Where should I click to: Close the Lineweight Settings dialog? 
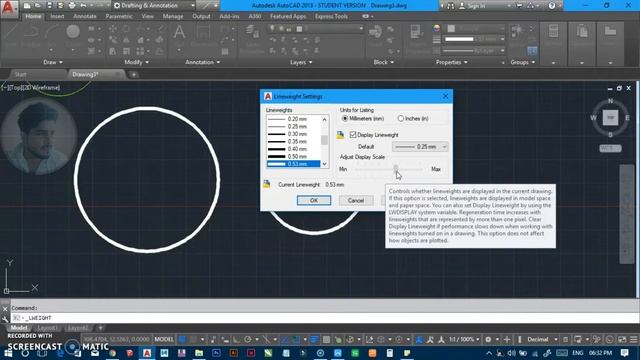445,96
